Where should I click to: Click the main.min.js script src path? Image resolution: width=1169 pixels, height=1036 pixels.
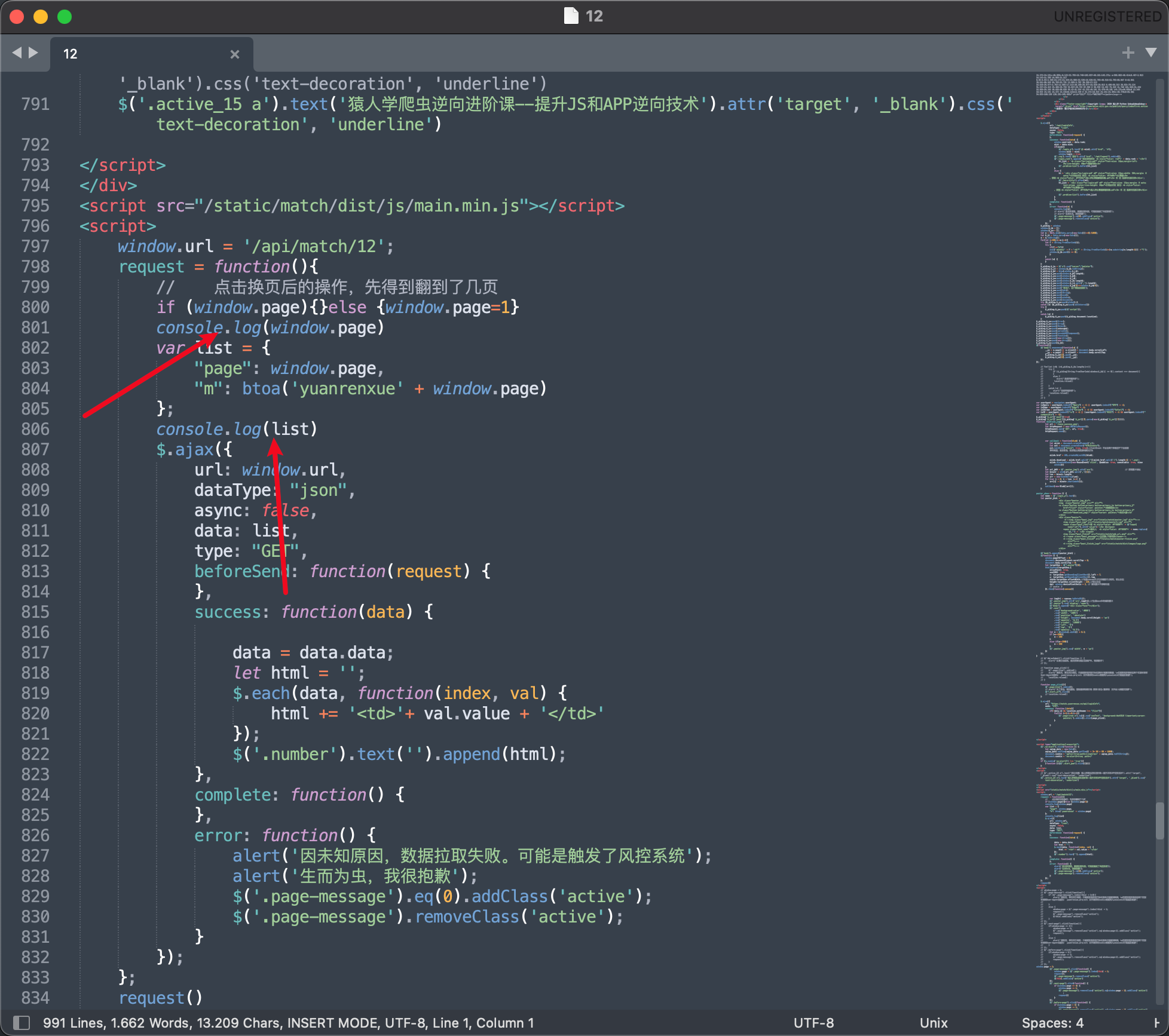tap(362, 206)
